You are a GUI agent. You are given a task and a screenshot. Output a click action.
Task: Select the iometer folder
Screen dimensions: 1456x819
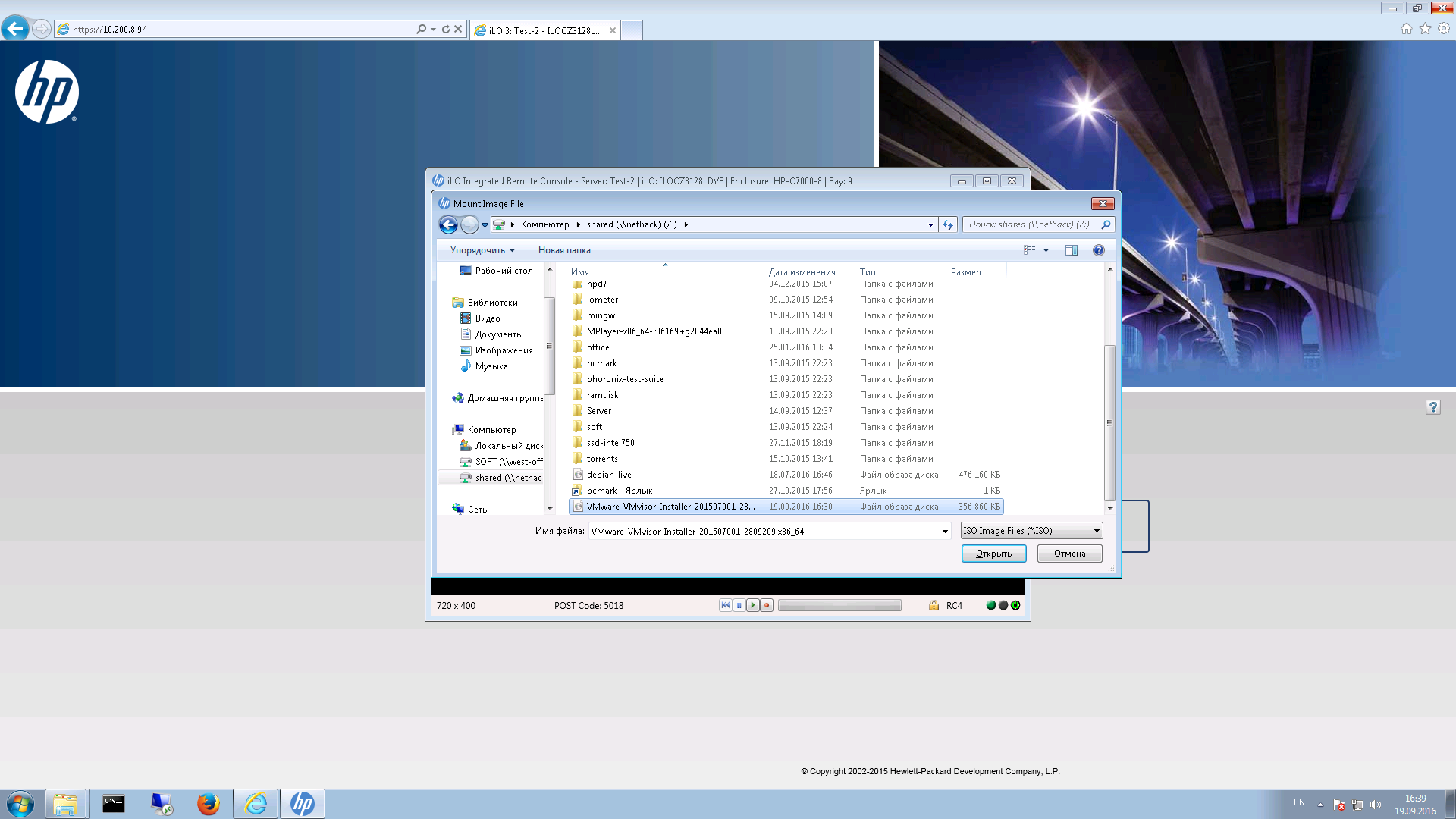pos(786,300)
